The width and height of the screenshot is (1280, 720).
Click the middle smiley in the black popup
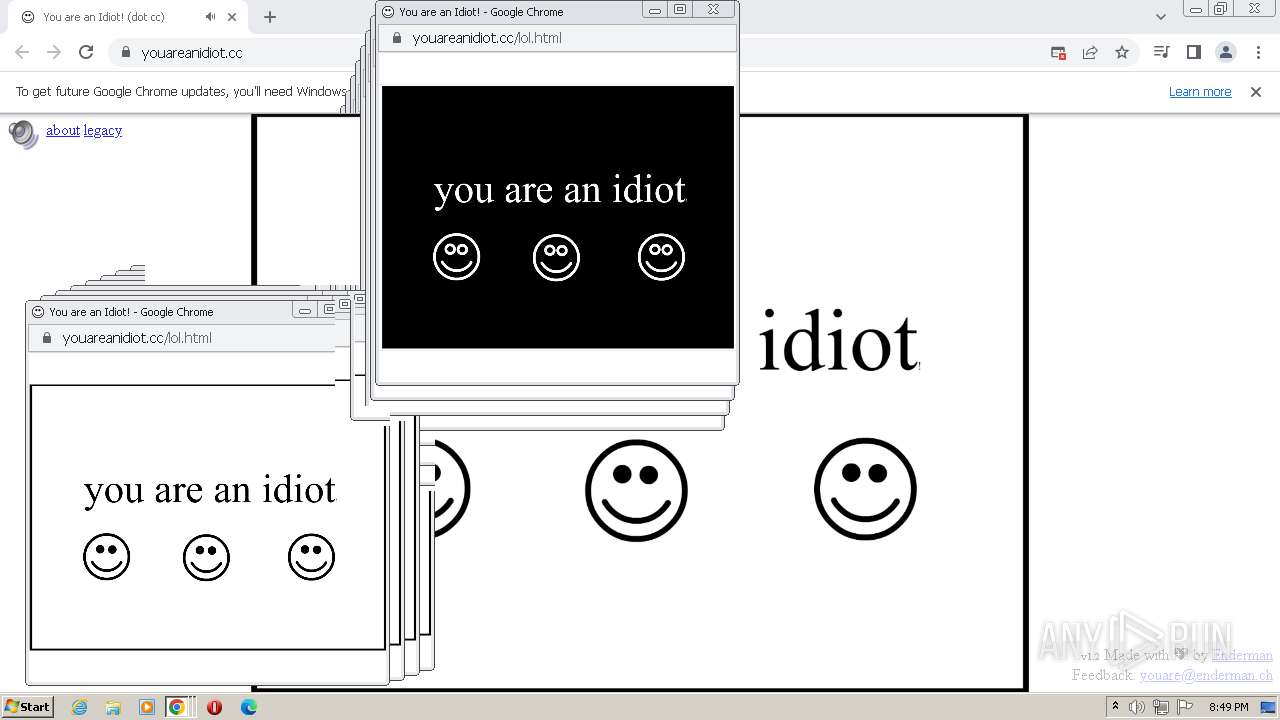(556, 257)
